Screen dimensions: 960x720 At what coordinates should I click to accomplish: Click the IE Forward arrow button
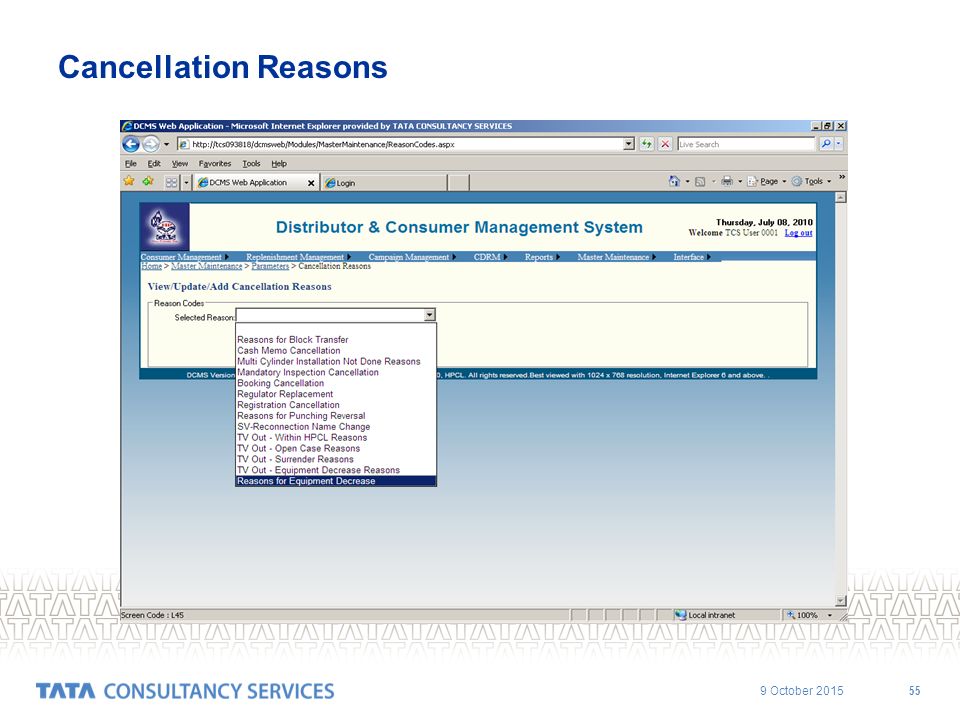(151, 144)
